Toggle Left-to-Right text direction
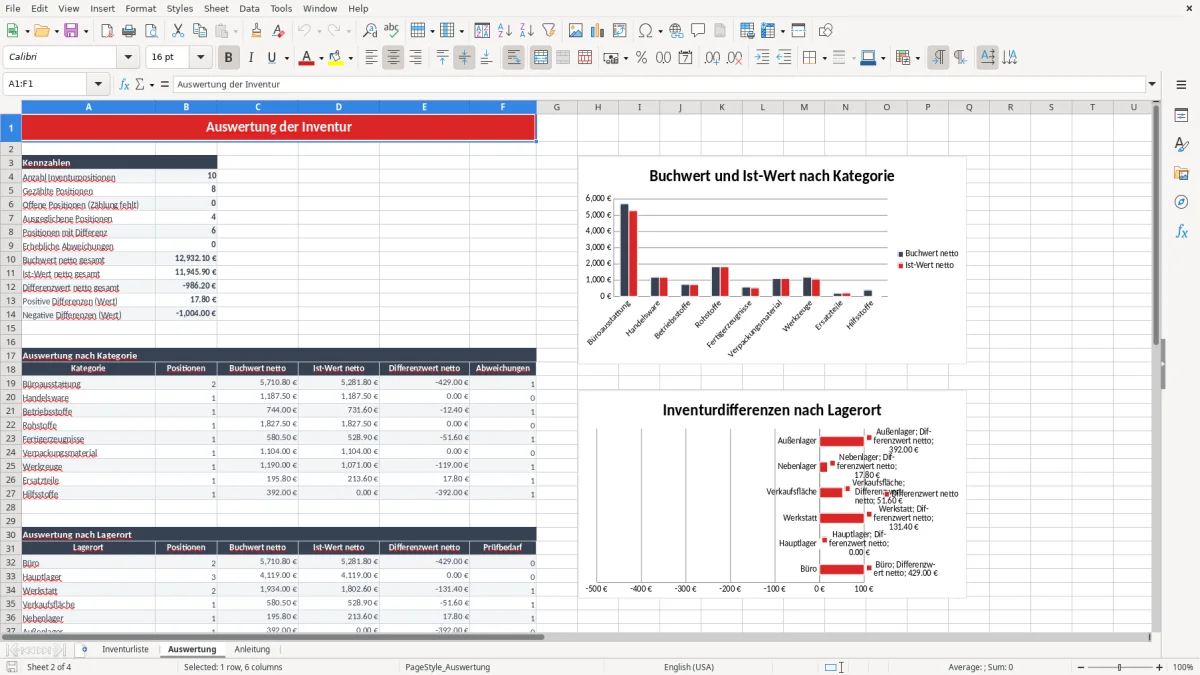The image size is (1200, 675). click(x=938, y=58)
